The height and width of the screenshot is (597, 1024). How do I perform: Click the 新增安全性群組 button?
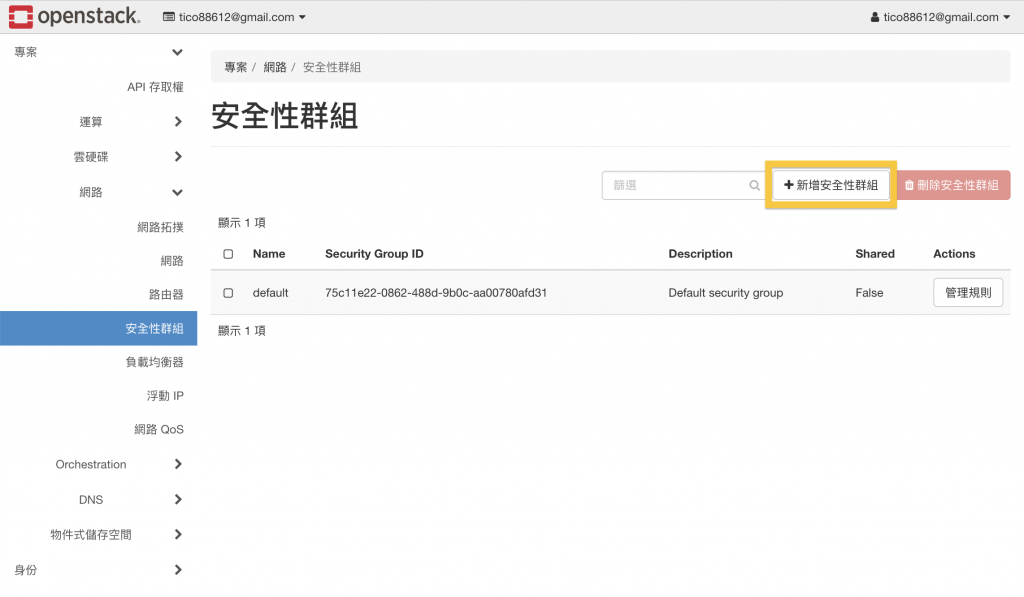click(831, 186)
